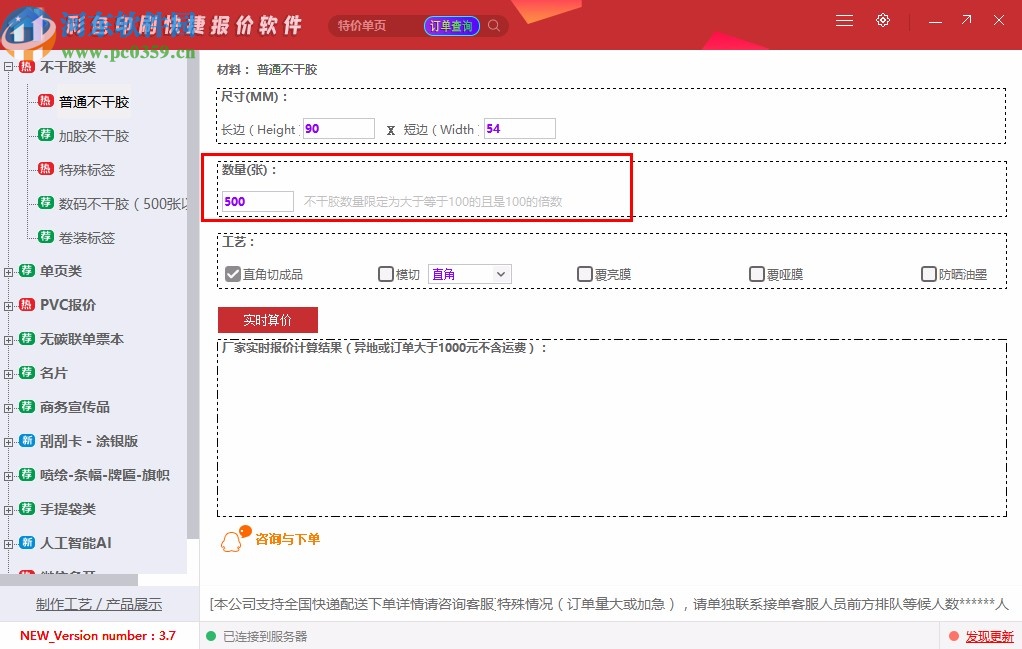This screenshot has width=1022, height=649.
Task: Click the 实时算价 button
Action: coord(267,319)
